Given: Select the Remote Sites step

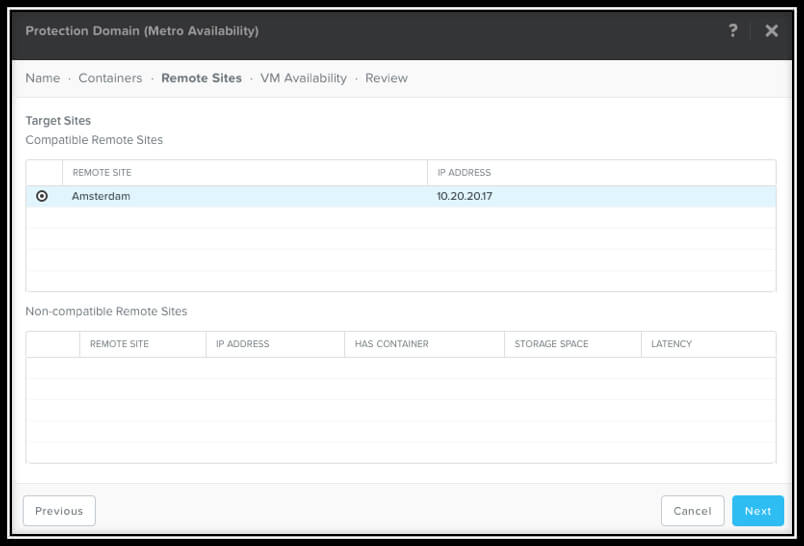Looking at the screenshot, I should [201, 78].
